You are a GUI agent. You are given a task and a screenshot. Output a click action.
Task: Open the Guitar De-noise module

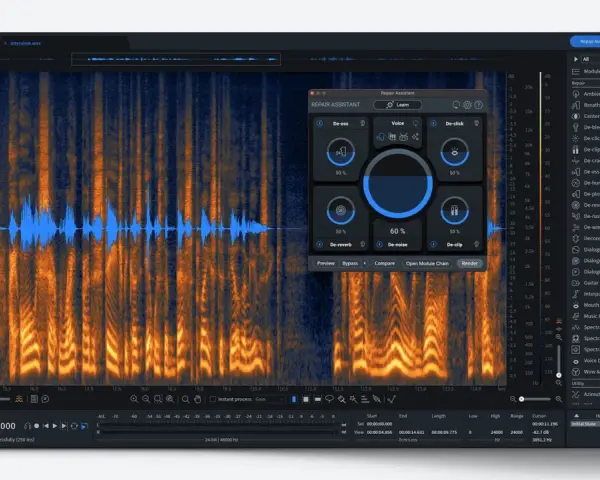click(586, 283)
